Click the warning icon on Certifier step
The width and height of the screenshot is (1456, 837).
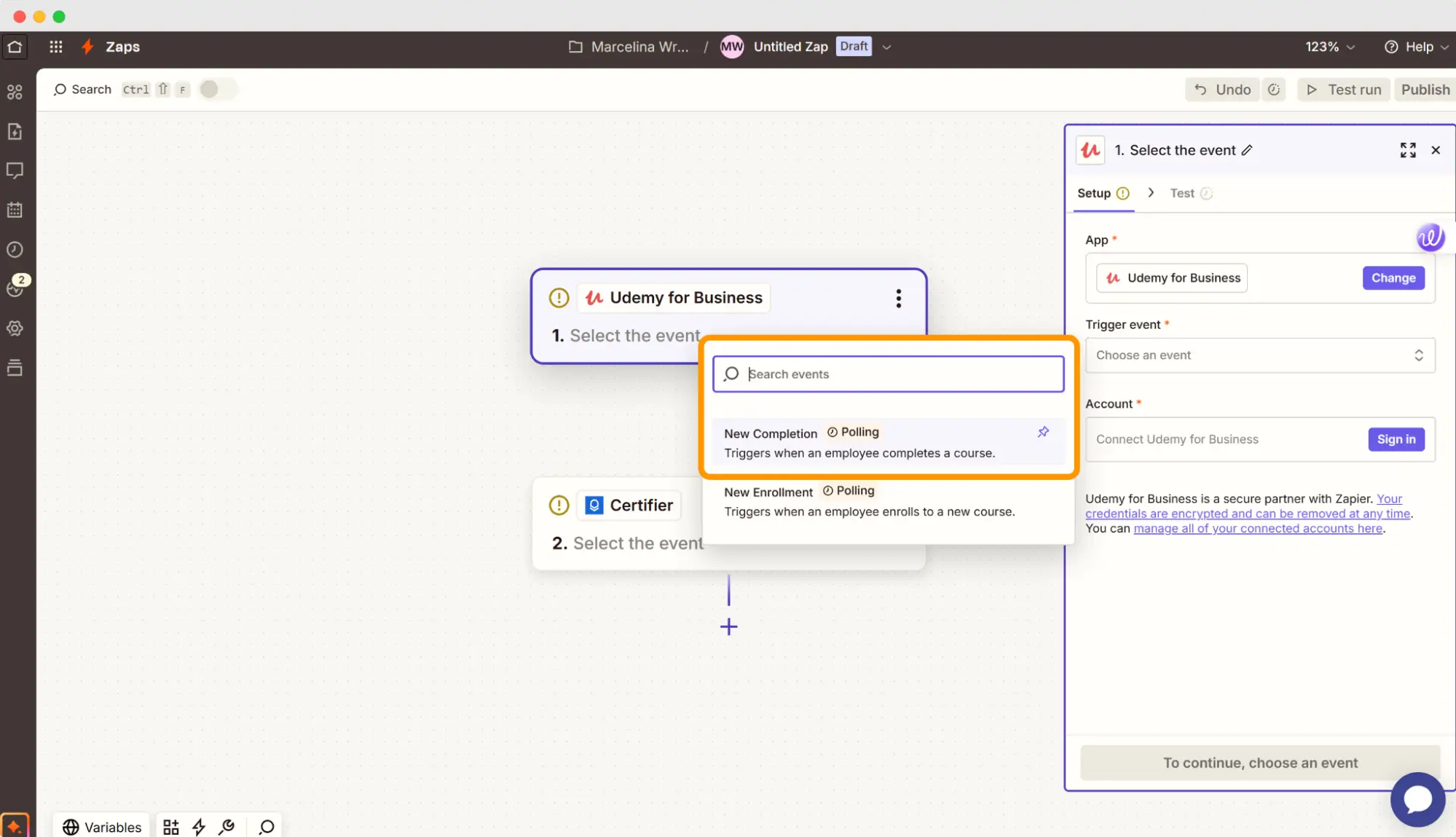[559, 505]
